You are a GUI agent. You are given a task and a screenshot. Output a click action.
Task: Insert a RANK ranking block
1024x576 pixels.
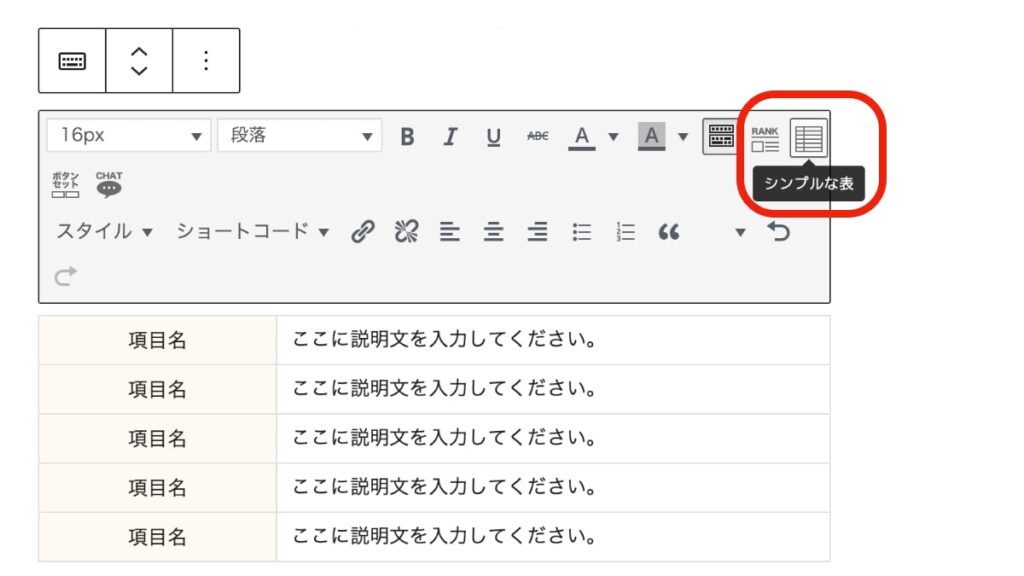coord(765,138)
